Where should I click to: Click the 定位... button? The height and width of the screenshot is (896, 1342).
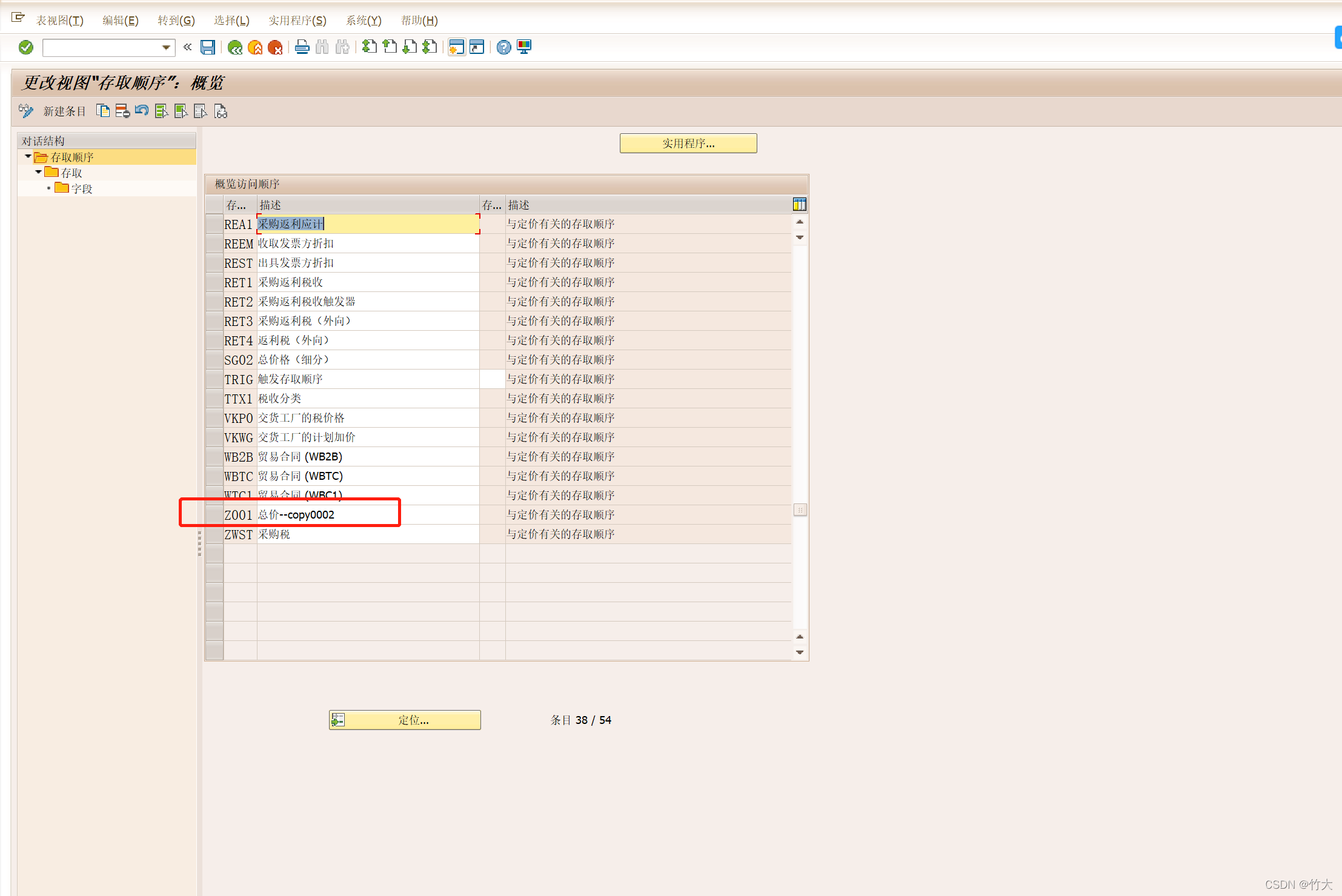click(x=405, y=720)
